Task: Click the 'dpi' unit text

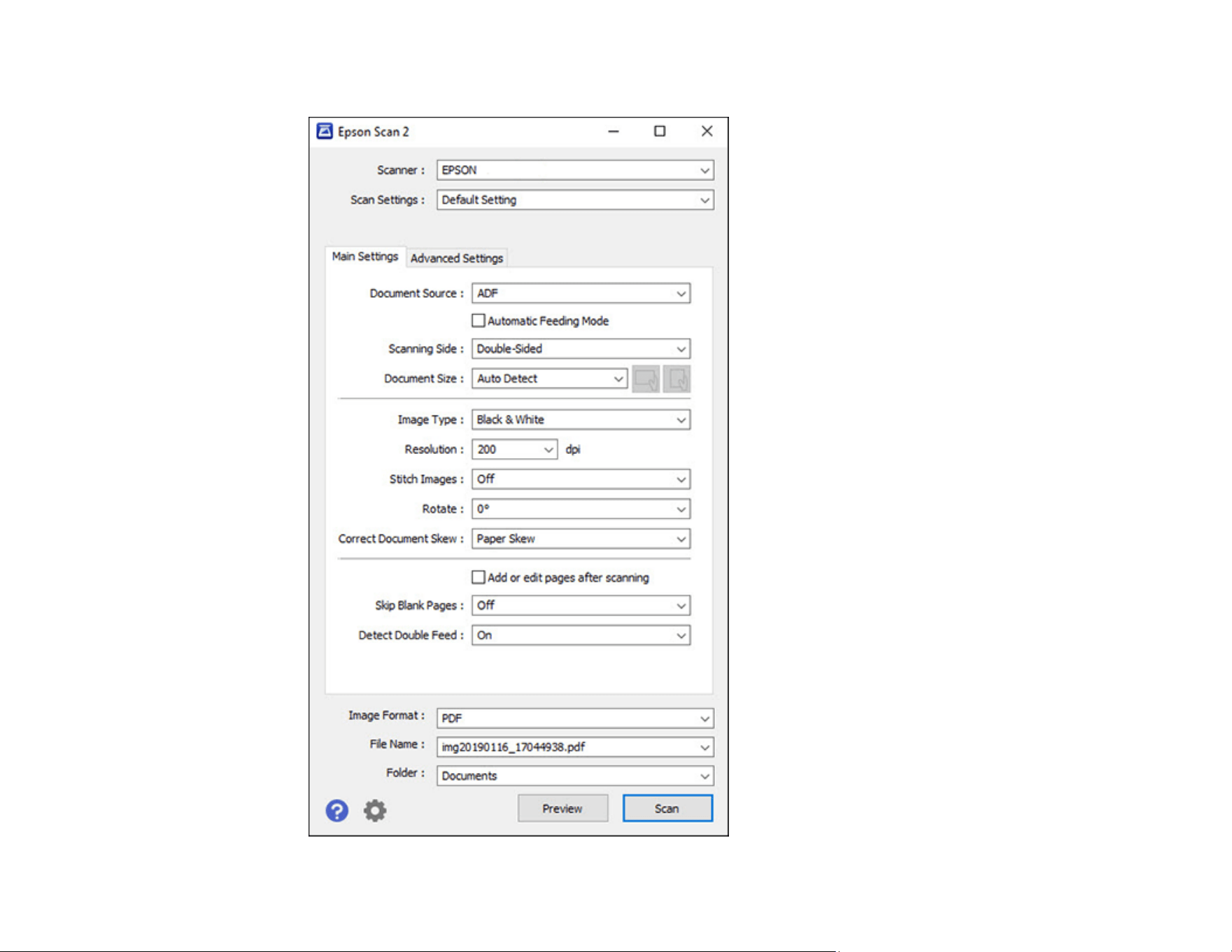Action: [x=573, y=450]
